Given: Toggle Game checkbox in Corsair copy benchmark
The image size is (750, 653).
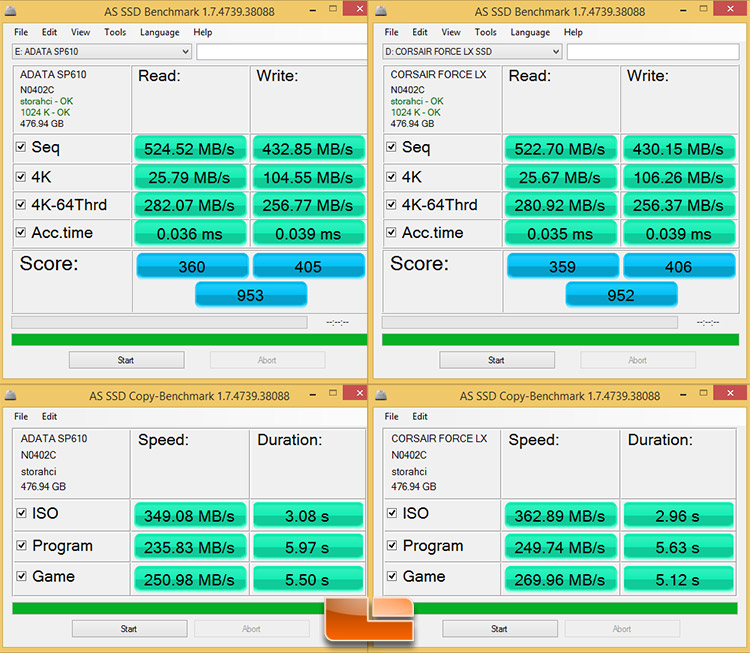Looking at the screenshot, I should click(392, 576).
